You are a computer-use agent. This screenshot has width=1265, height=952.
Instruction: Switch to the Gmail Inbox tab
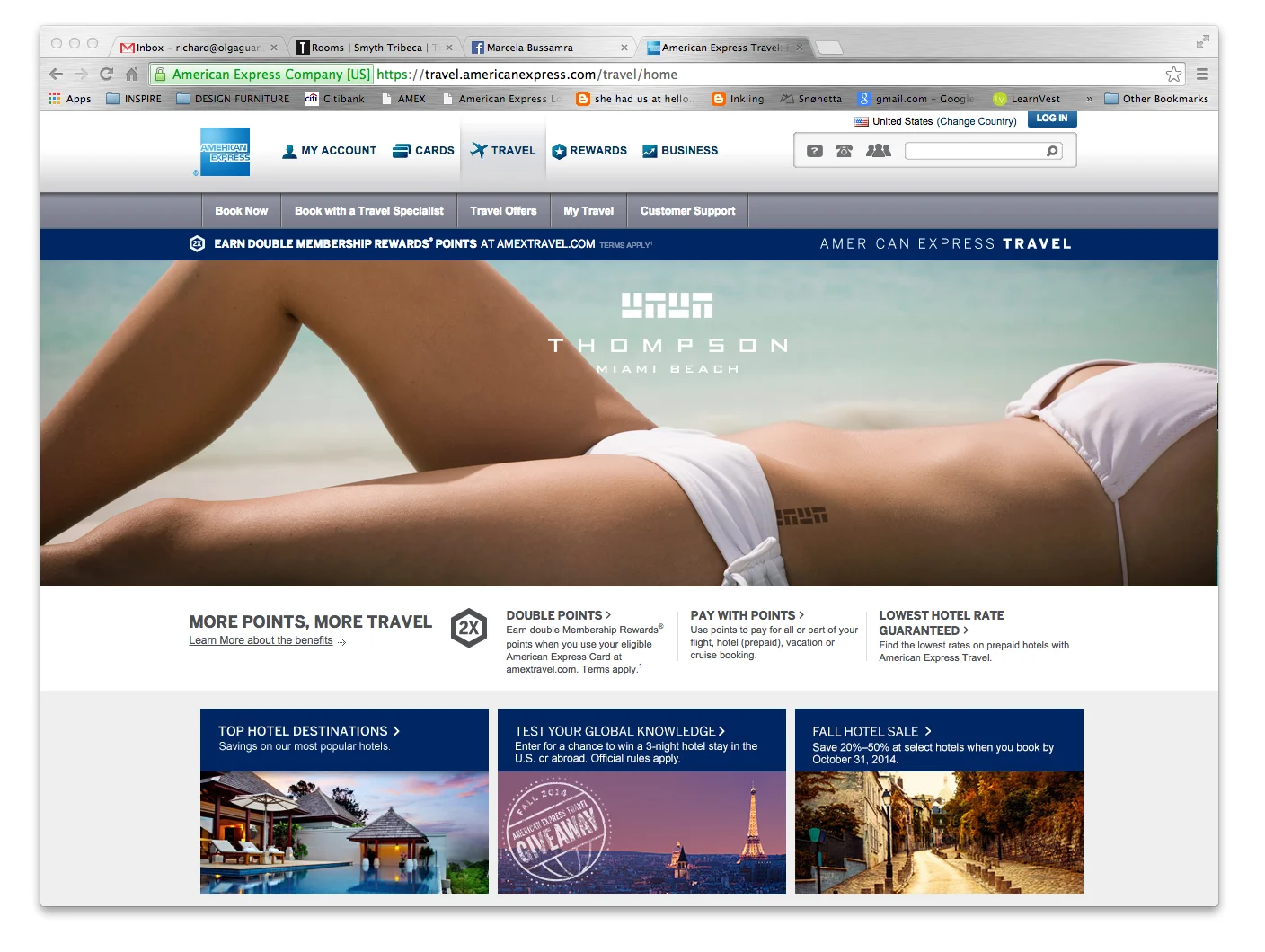click(189, 47)
